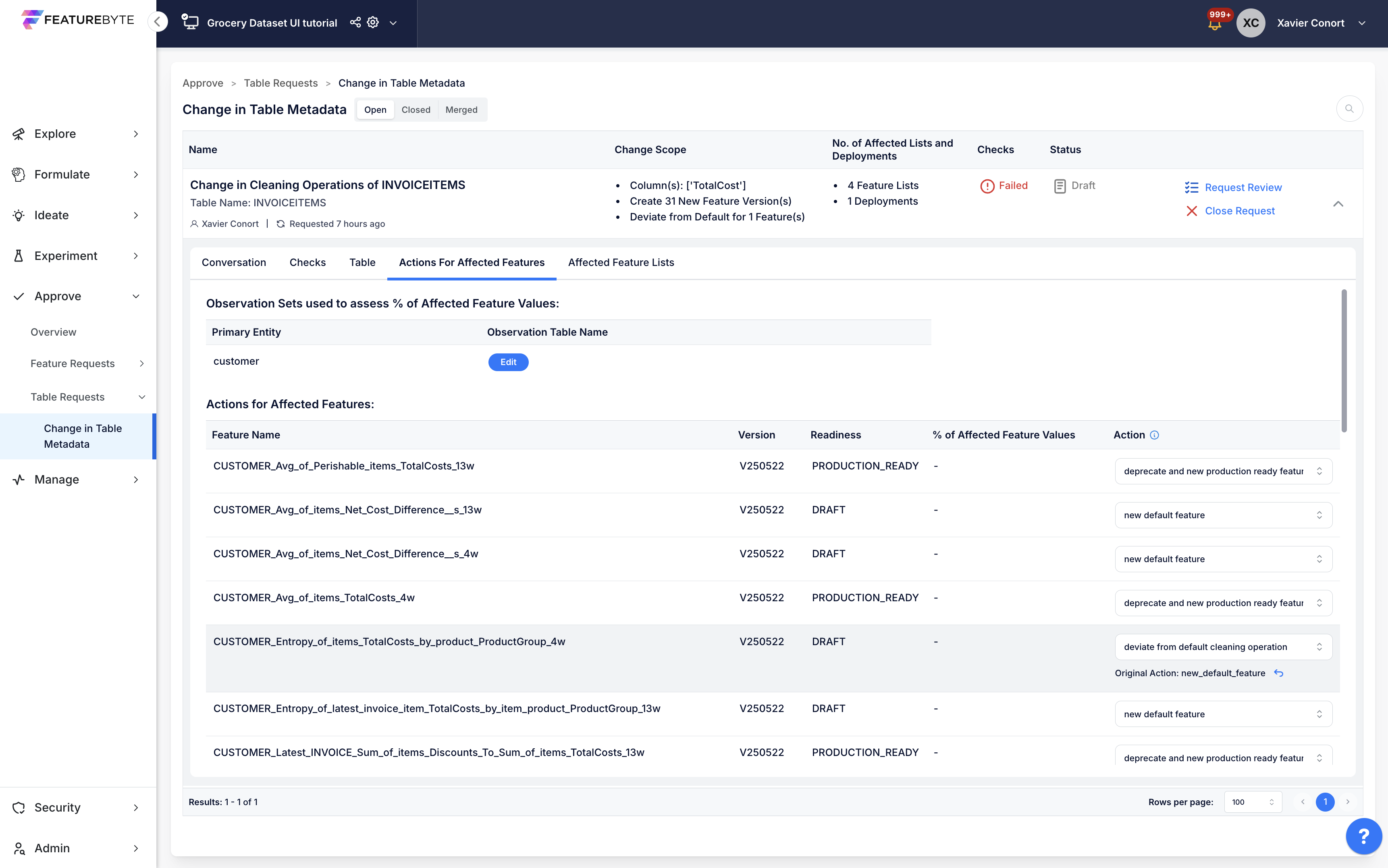Switch filter to Closed requests
Viewport: 1388px width, 868px height.
click(416, 110)
